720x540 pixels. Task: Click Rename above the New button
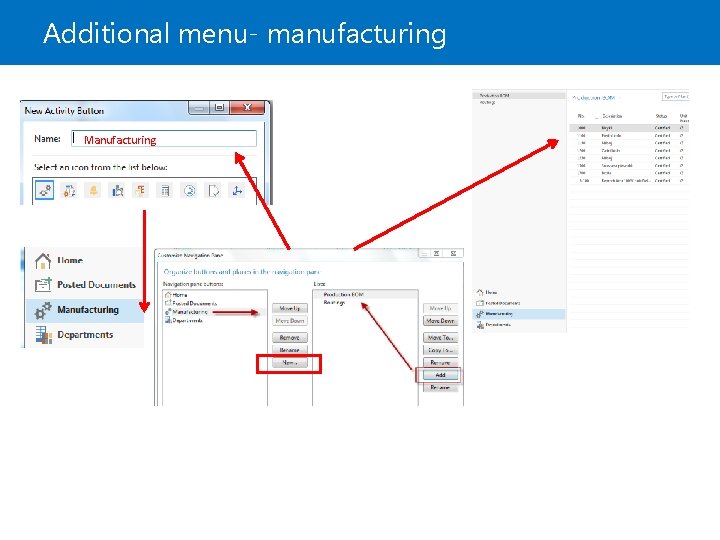290,350
